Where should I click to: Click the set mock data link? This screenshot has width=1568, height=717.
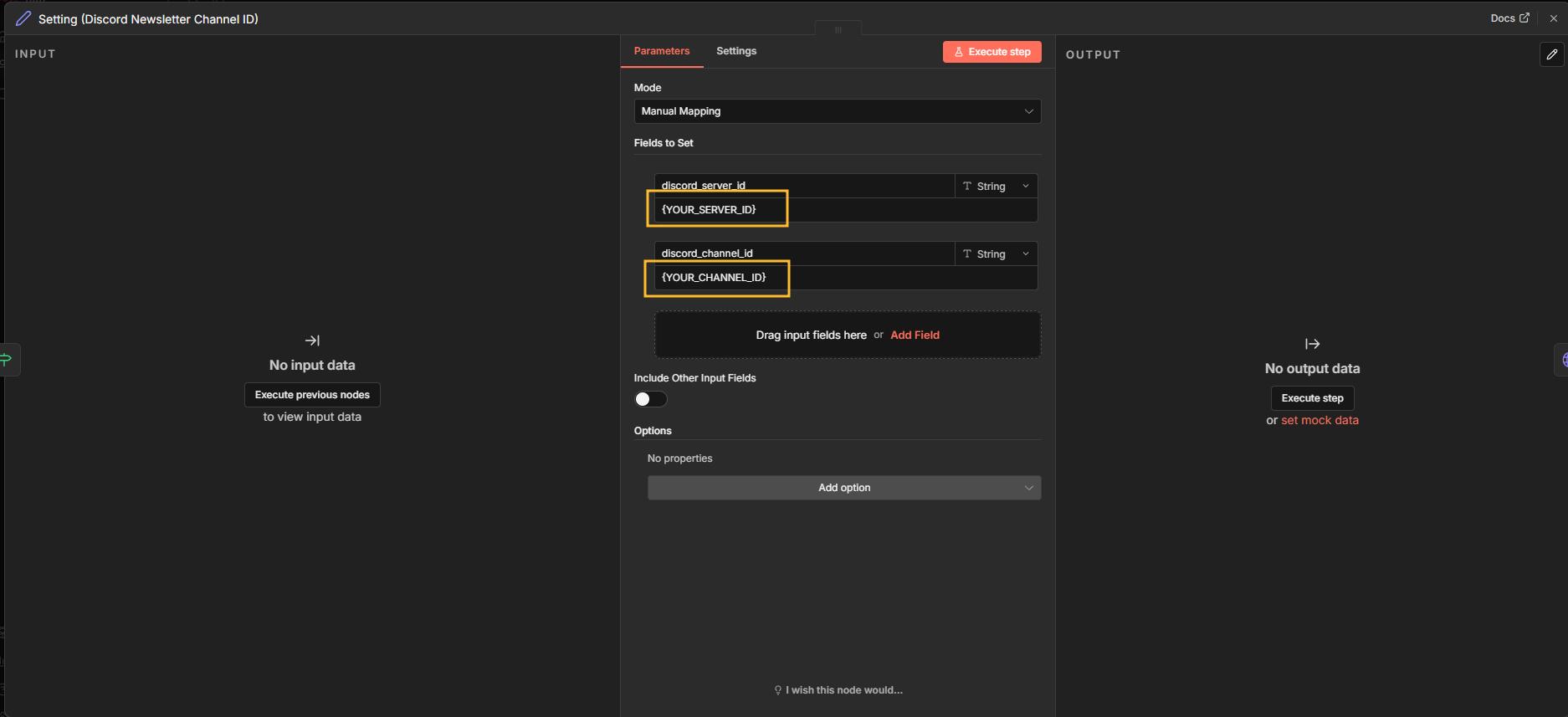[1319, 420]
